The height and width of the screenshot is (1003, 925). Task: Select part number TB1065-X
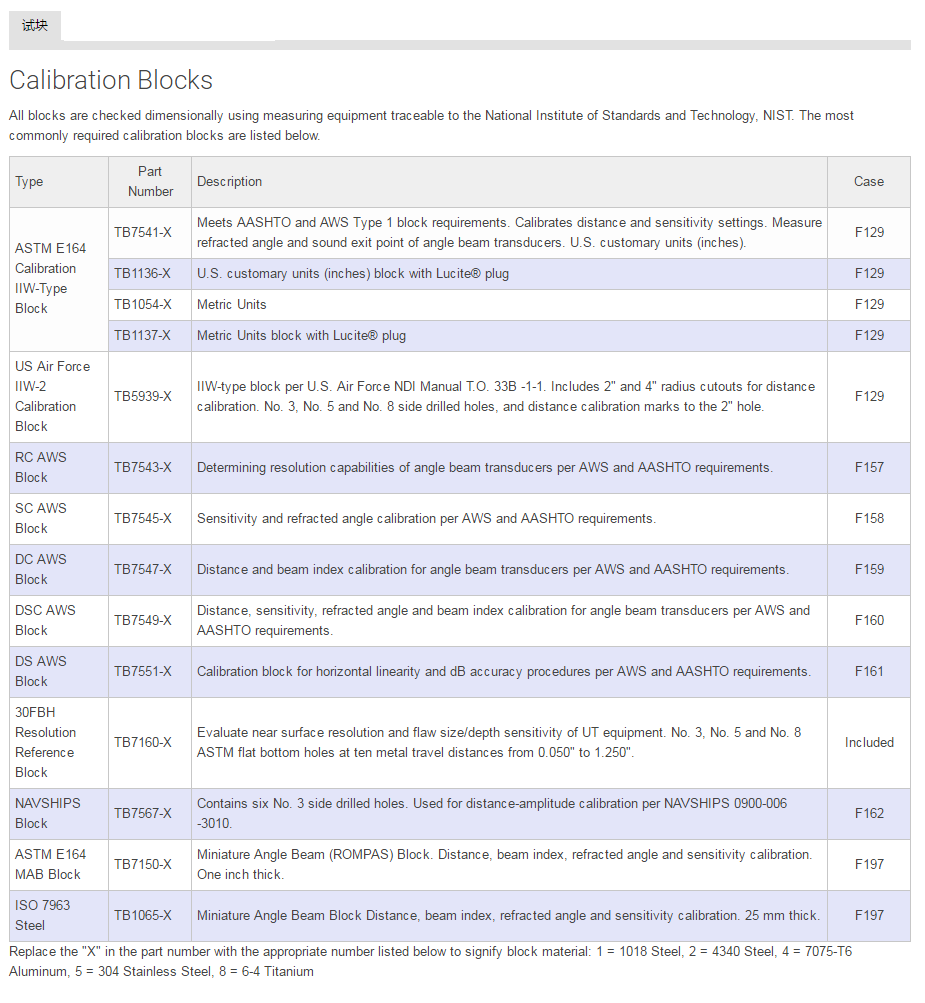coord(143,916)
